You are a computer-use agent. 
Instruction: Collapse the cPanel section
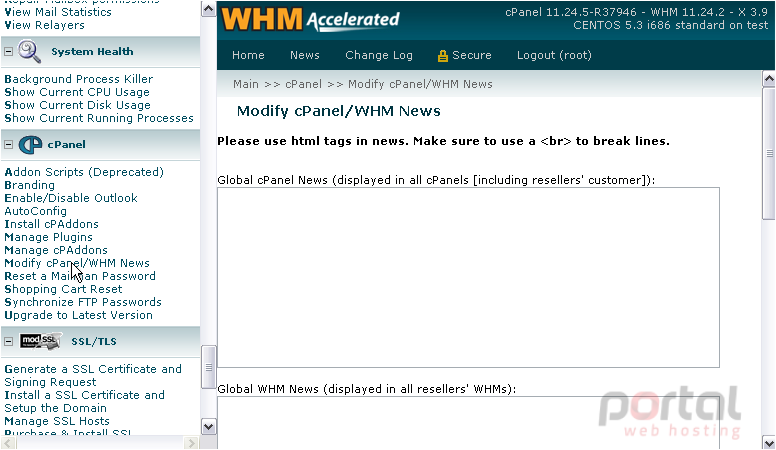tap(8, 145)
